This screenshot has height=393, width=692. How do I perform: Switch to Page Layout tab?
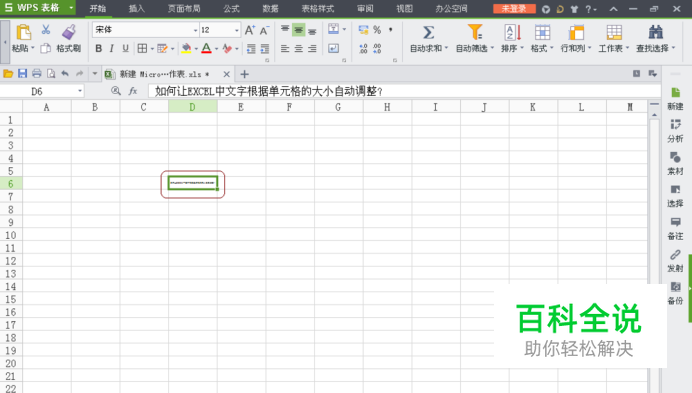184,8
